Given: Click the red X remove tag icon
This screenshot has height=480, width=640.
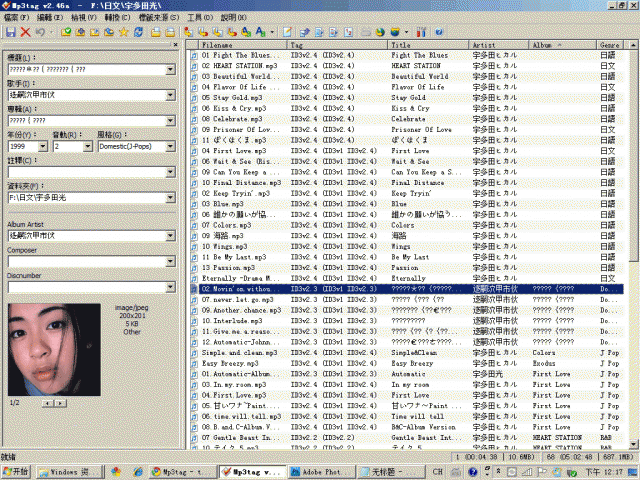Looking at the screenshot, I should click(x=25, y=32).
